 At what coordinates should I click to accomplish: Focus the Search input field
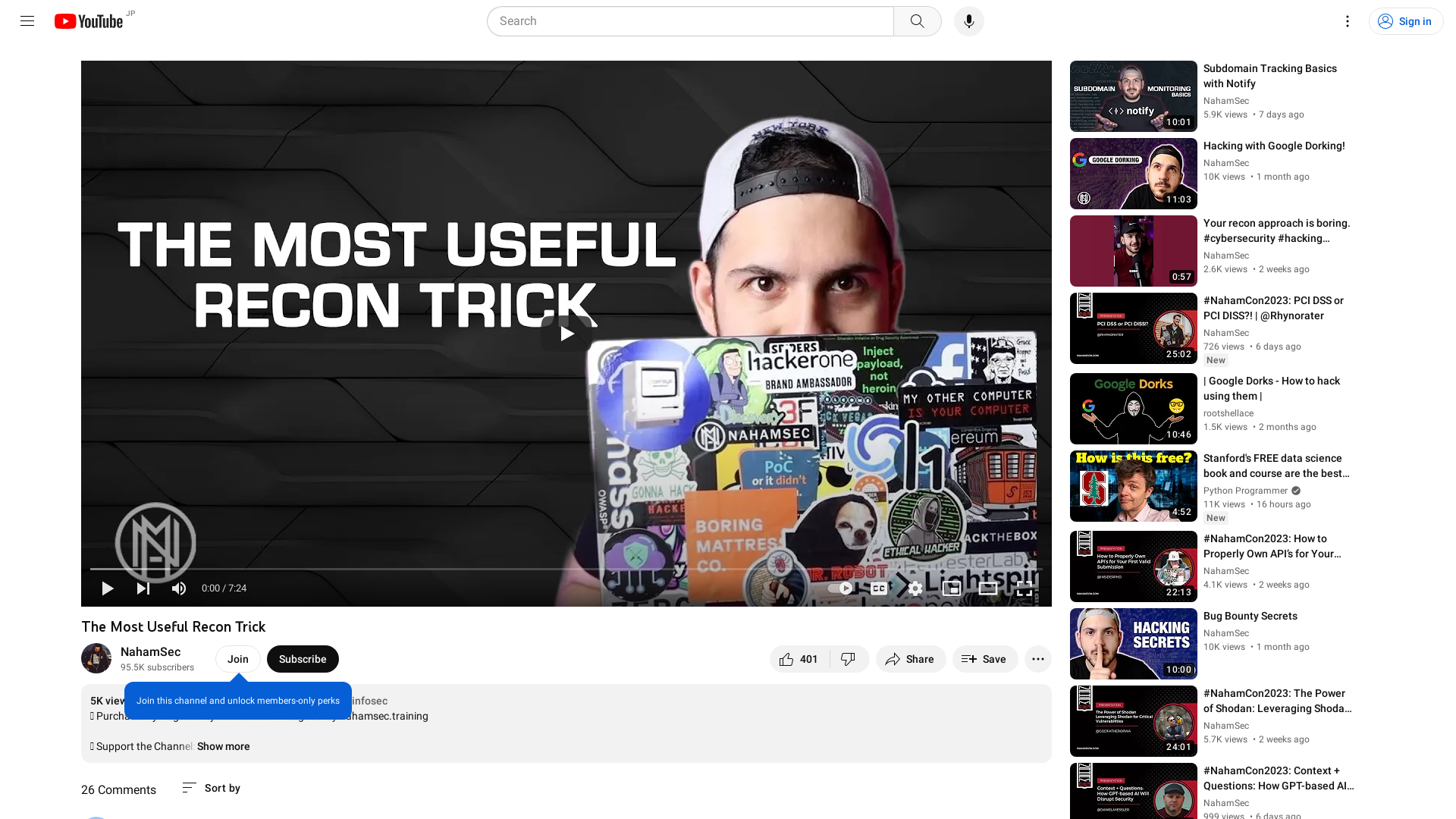tap(690, 21)
